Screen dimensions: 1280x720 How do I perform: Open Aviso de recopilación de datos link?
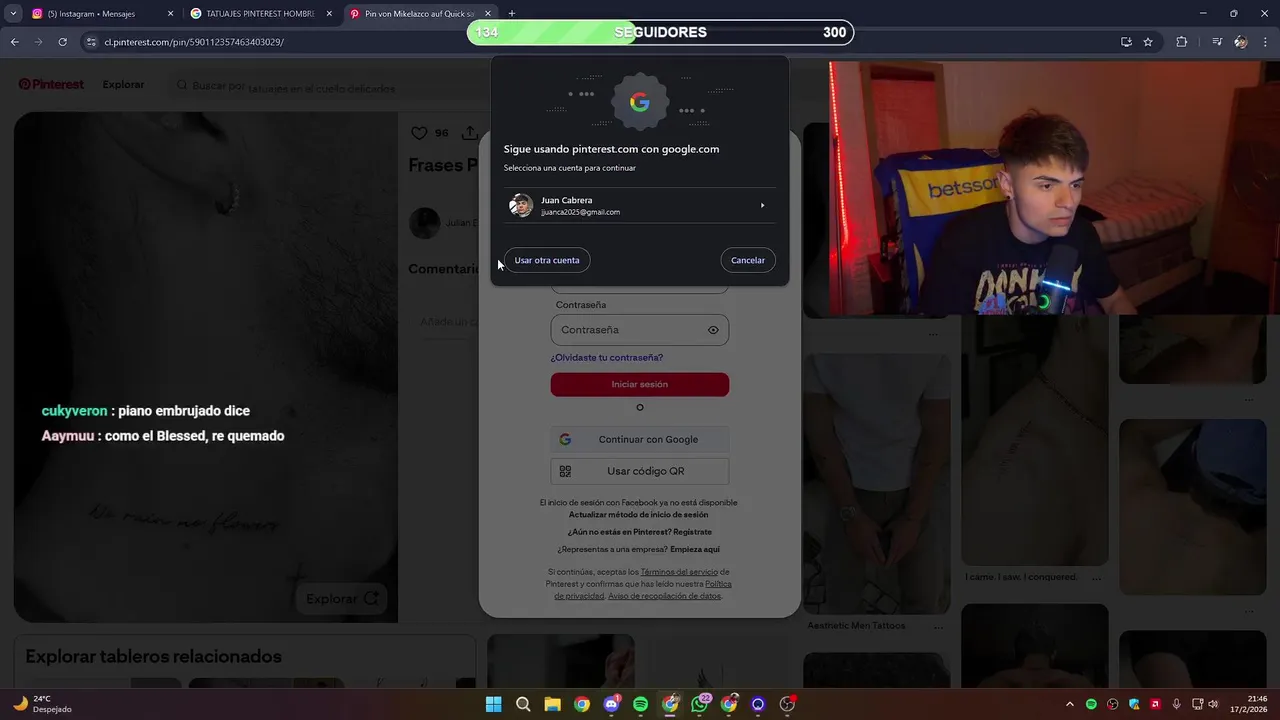[665, 596]
